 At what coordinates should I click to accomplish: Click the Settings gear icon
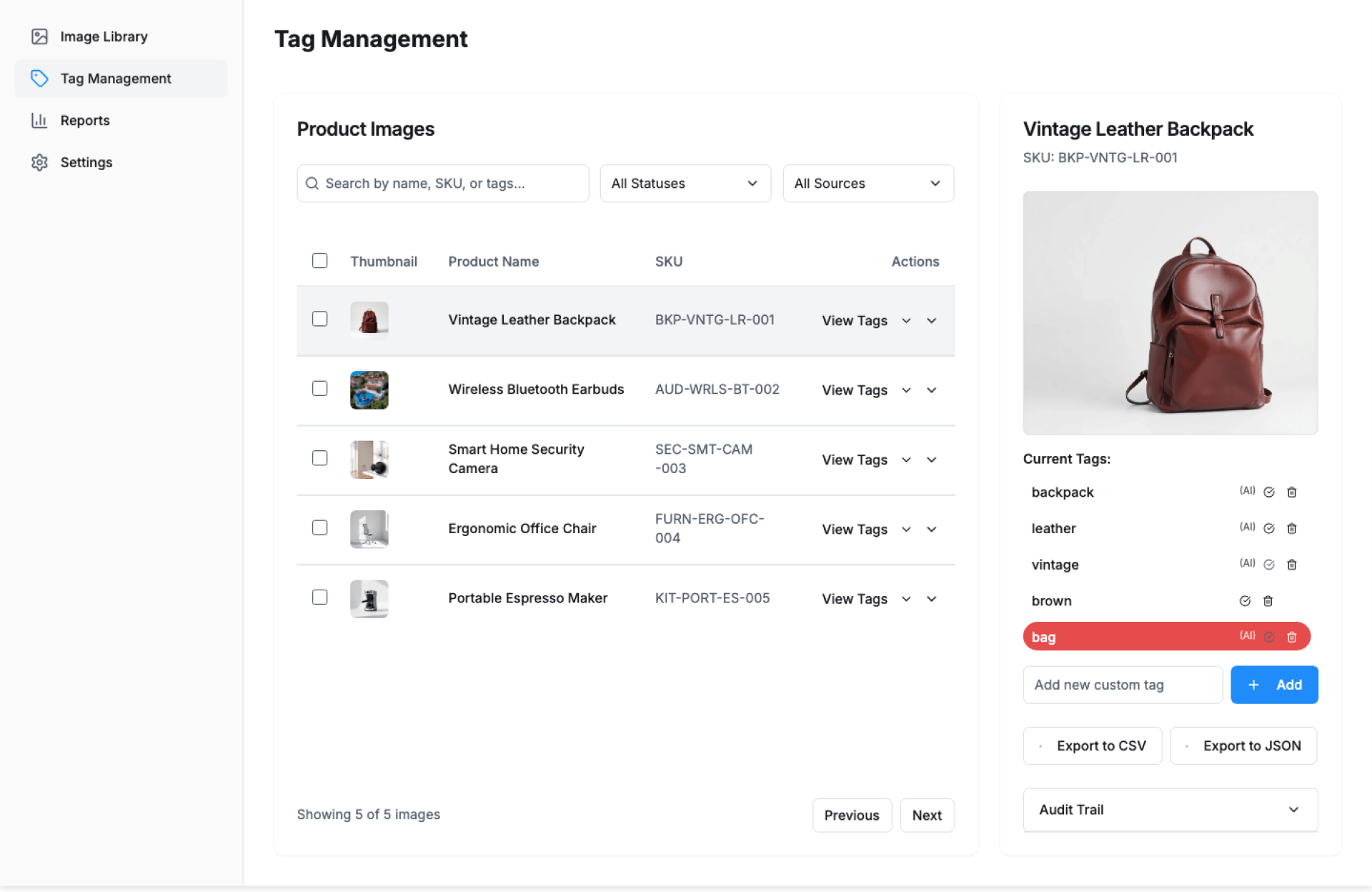[x=39, y=162]
